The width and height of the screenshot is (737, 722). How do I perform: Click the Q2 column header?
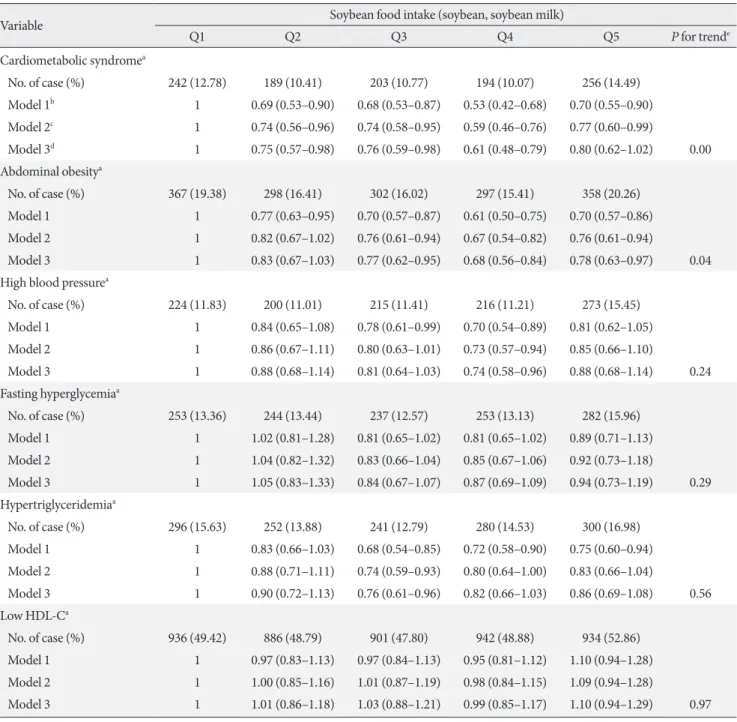292,37
